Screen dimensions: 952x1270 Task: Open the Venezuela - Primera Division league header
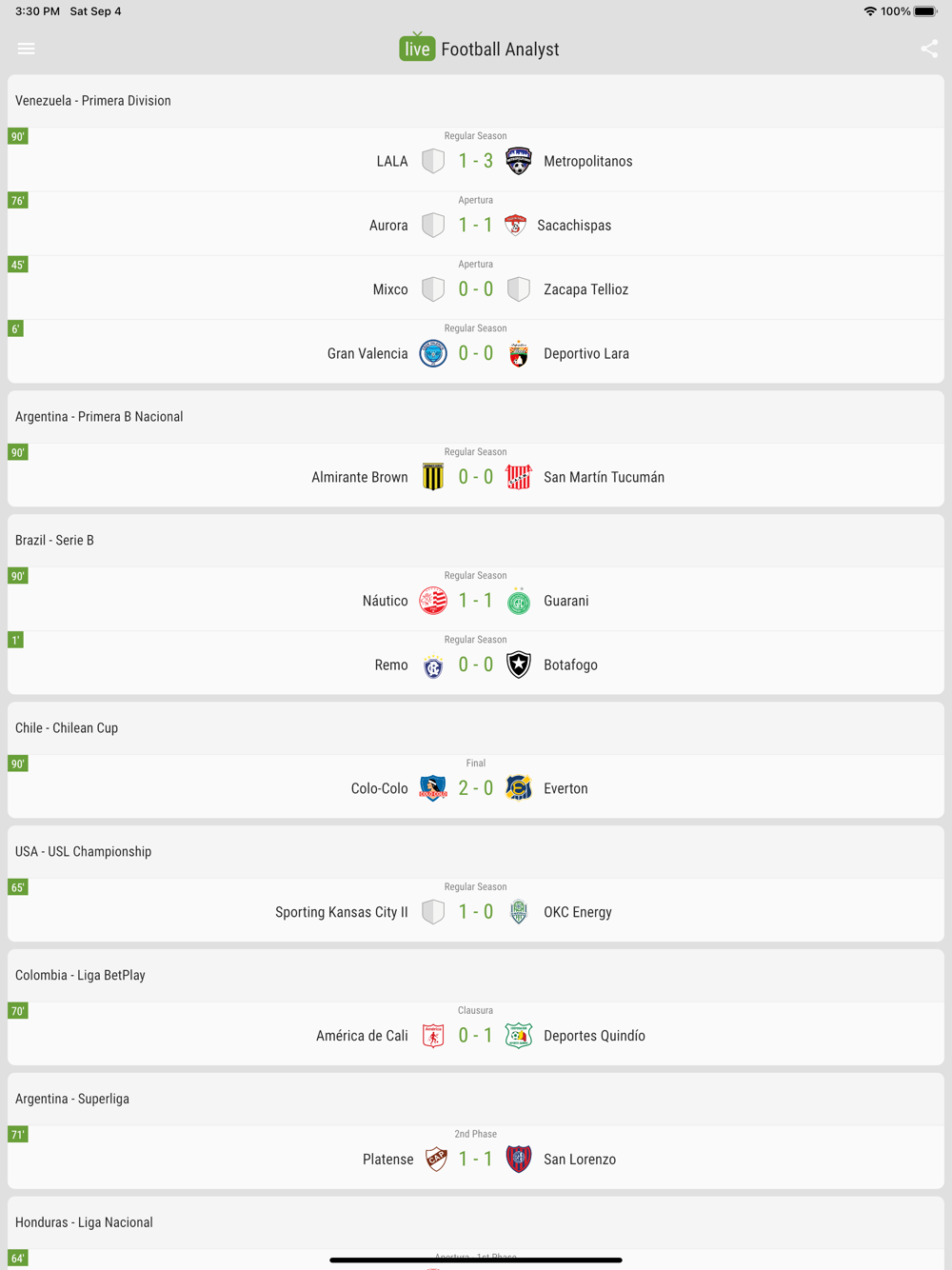click(93, 101)
